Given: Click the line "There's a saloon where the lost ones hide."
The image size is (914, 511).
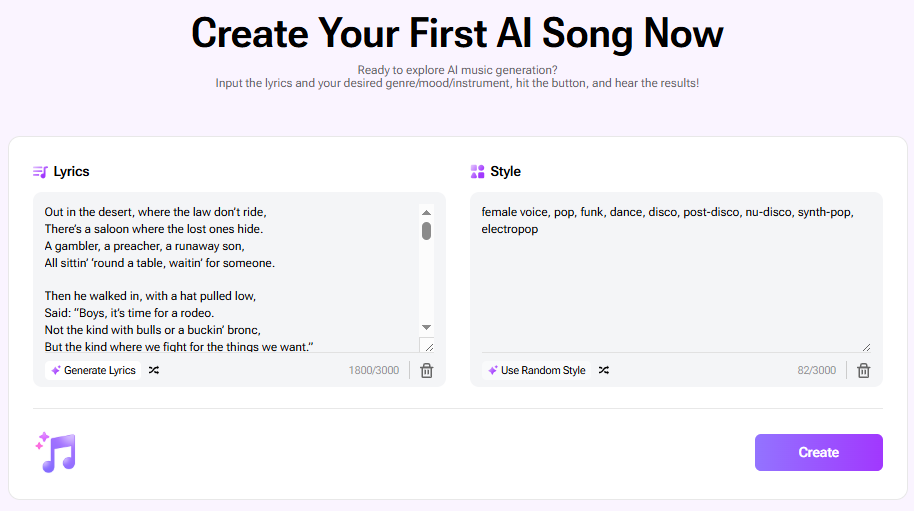Looking at the screenshot, I should [154, 229].
